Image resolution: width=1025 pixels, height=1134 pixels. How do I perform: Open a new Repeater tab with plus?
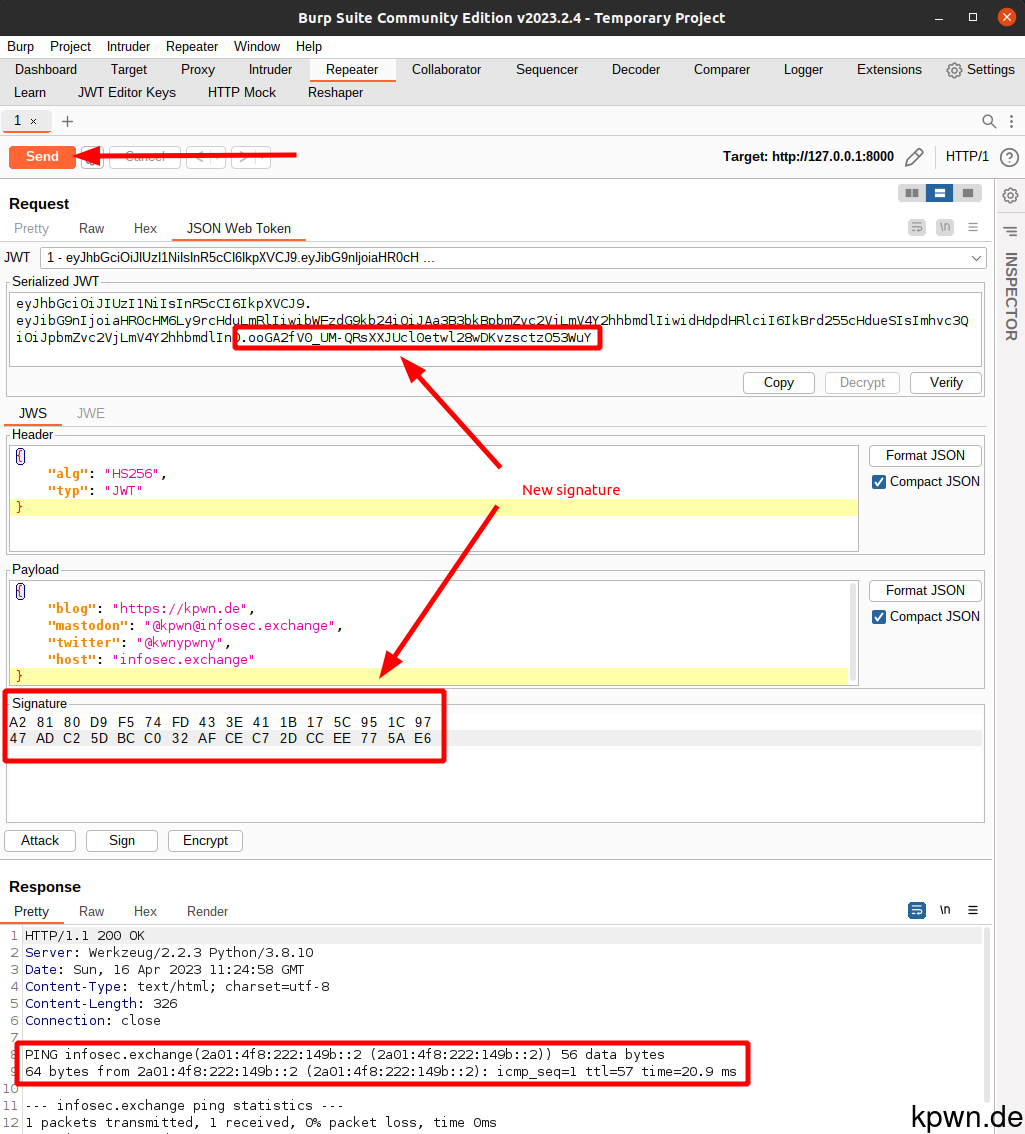coord(66,120)
